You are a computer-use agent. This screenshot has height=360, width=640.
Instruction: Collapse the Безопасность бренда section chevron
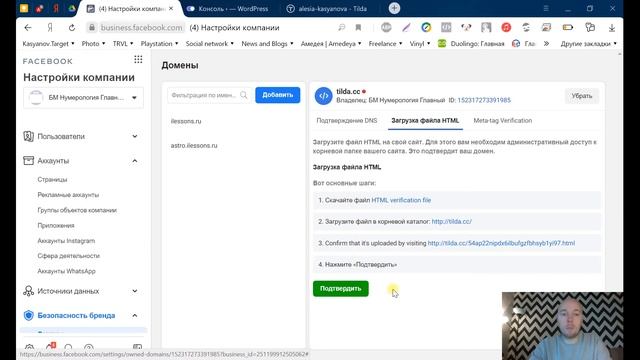[135, 316]
